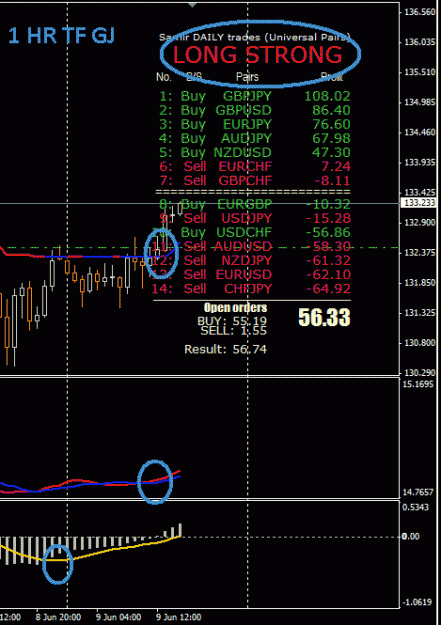Select the -15.28 profit value
The height and width of the screenshot is (625, 441).
pos(328,218)
